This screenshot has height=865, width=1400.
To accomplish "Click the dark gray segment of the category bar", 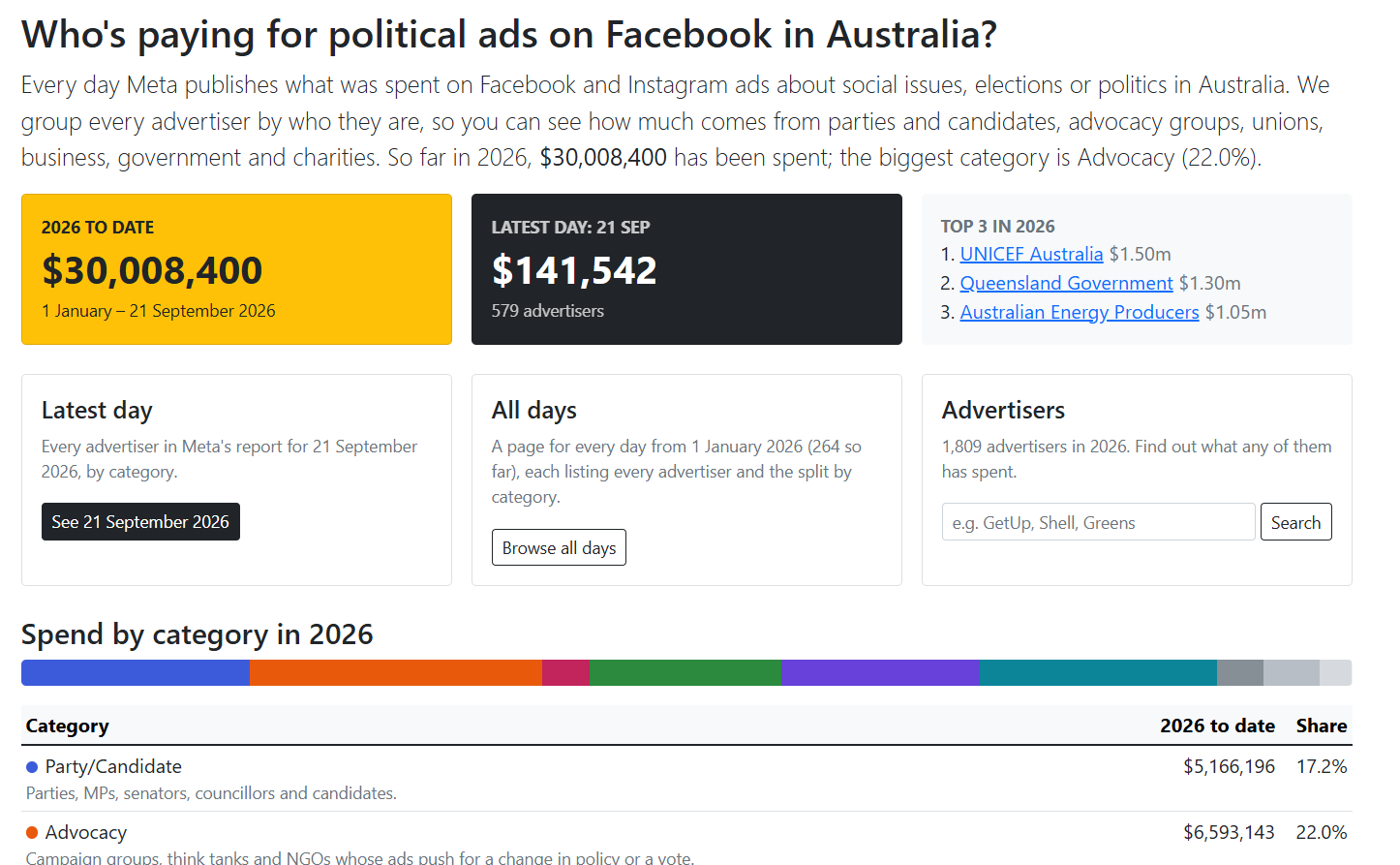I will (x=1240, y=672).
